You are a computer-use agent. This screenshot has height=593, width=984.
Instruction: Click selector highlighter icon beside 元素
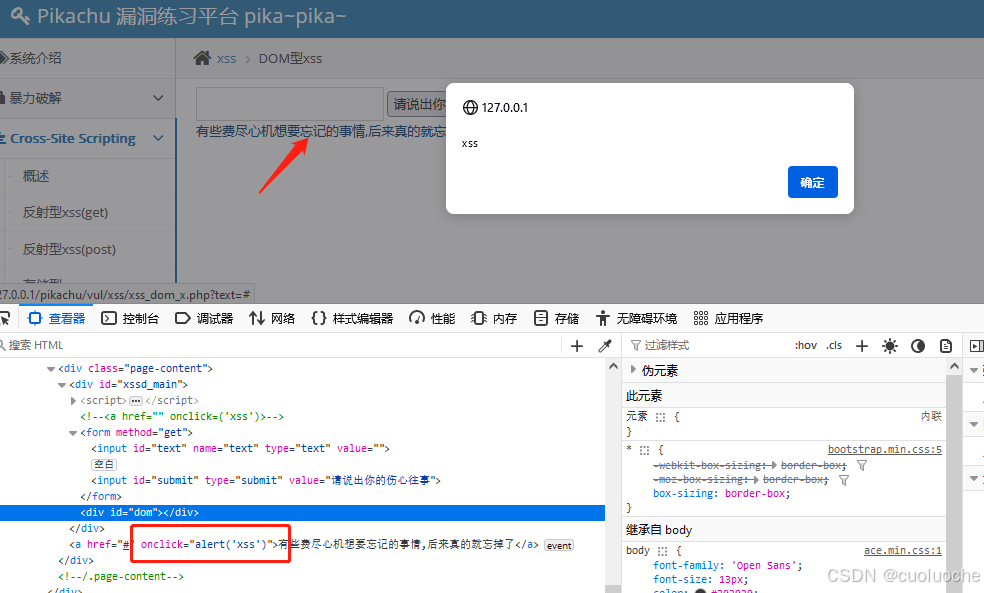pyautogui.click(x=660, y=417)
